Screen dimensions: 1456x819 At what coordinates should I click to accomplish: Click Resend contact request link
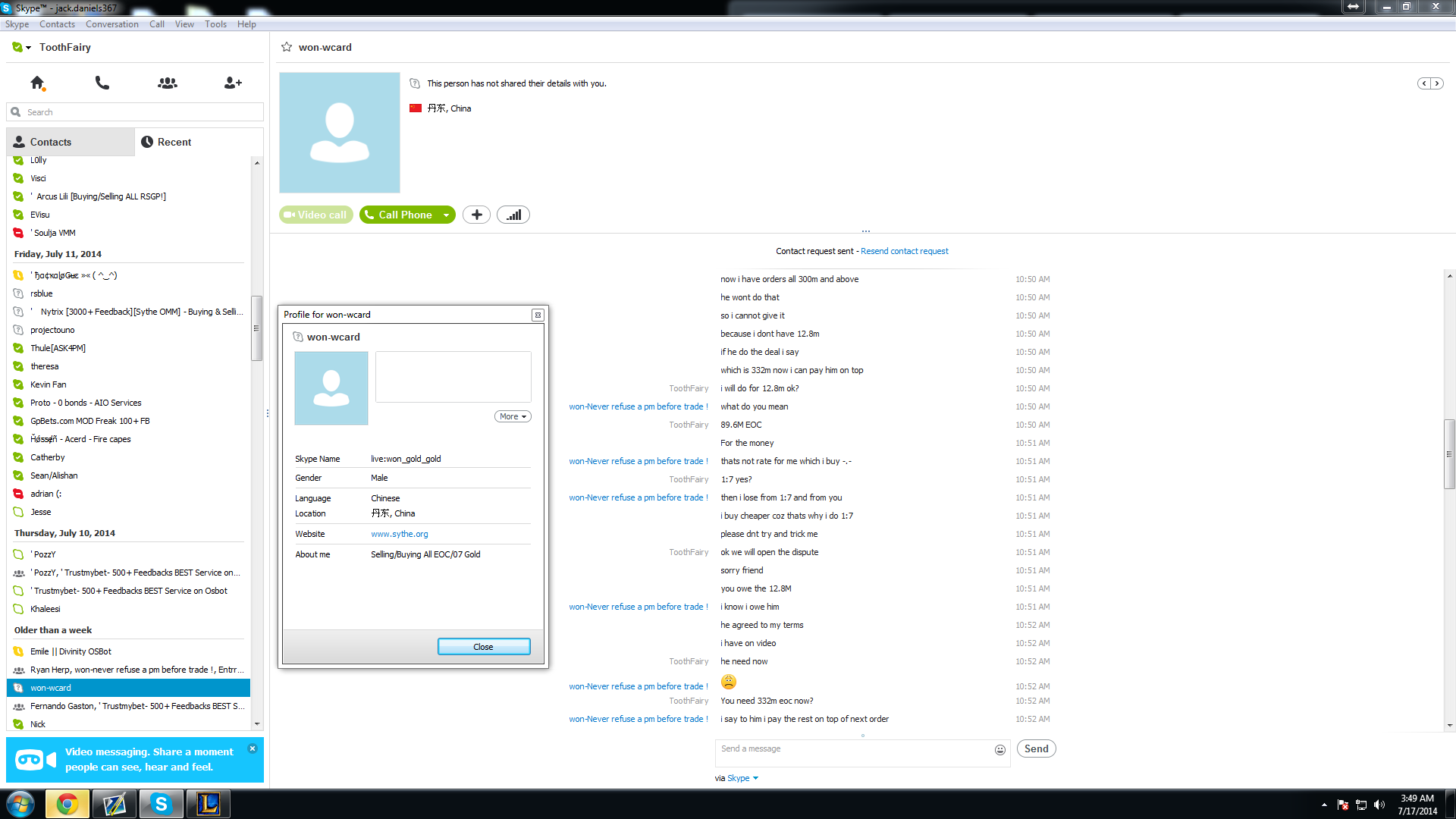[x=904, y=251]
